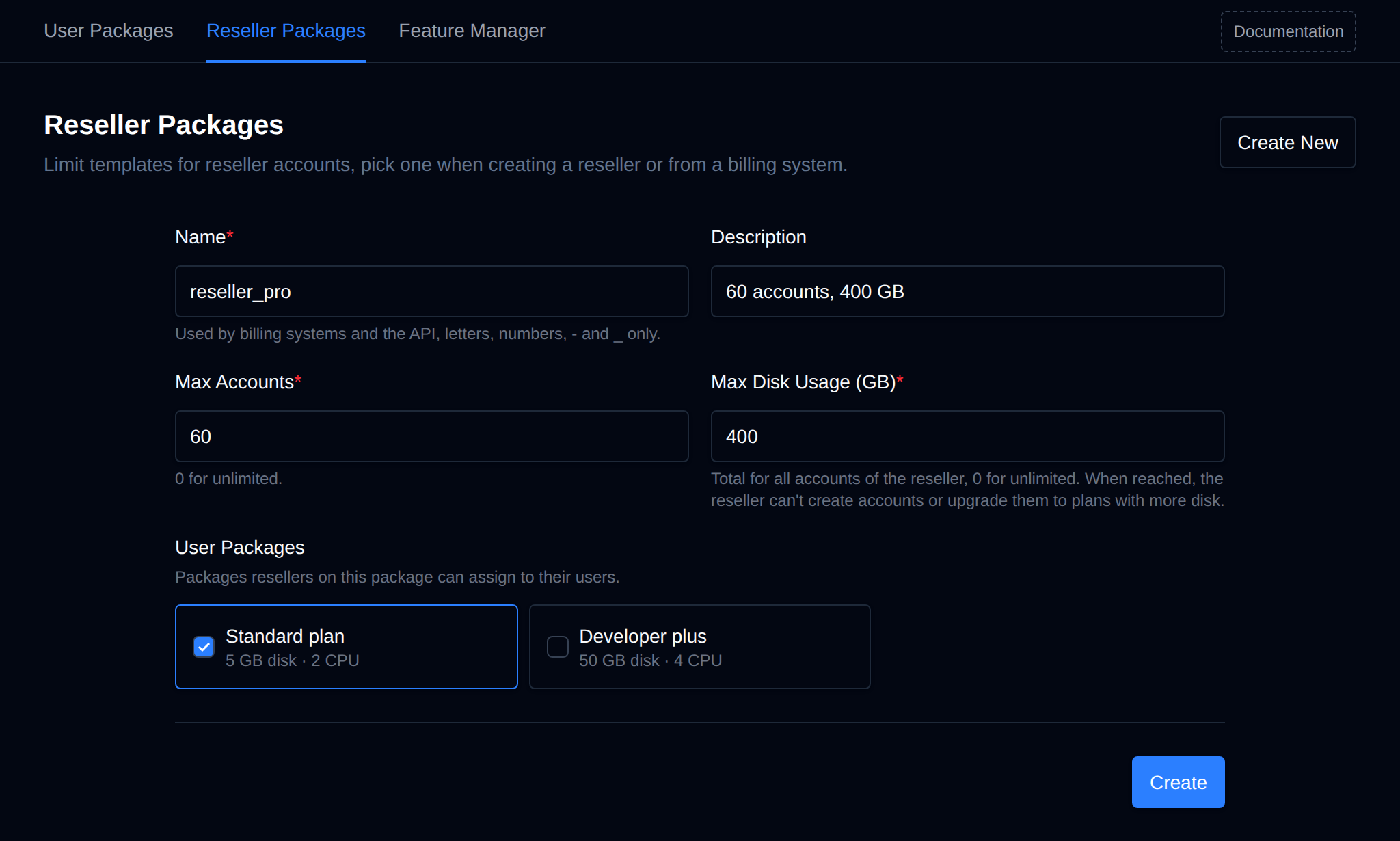
Task: Click the '0 for unlimited.' hint text
Action: 228,479
